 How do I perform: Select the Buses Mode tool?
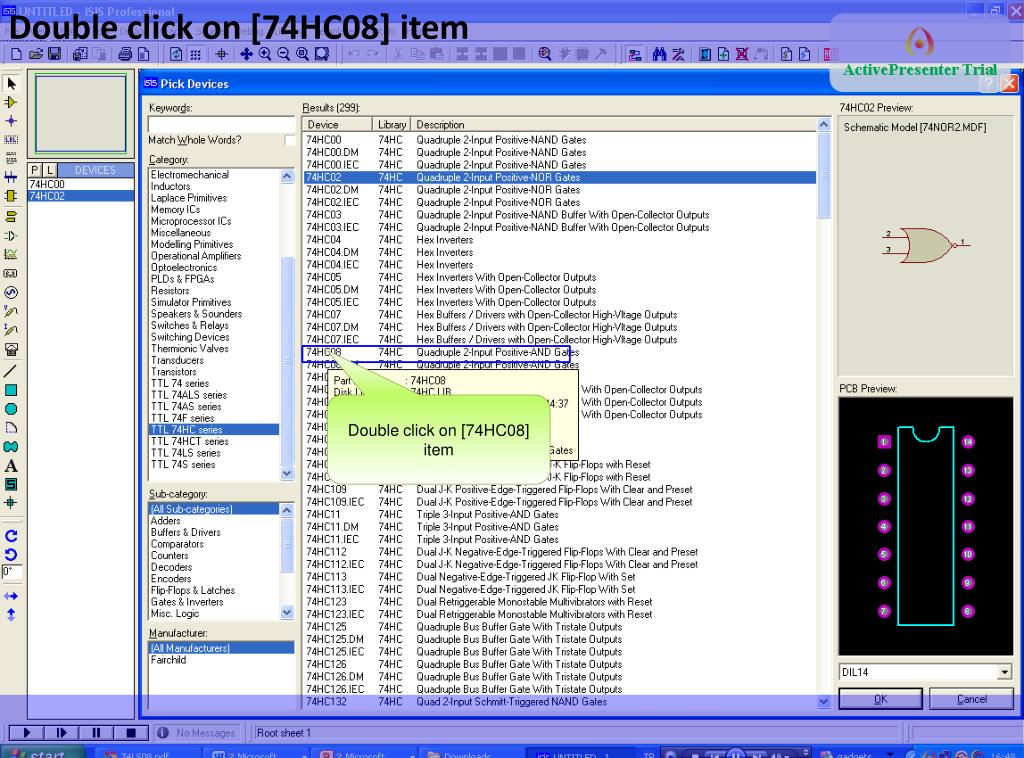tap(11, 177)
